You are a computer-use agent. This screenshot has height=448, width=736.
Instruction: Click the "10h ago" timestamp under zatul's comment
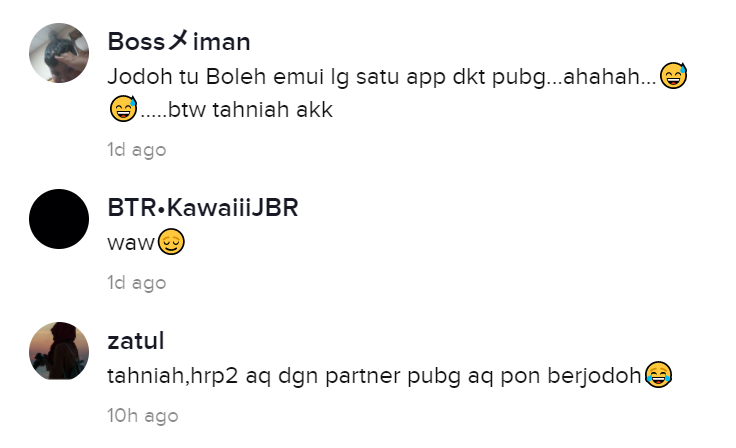143,416
